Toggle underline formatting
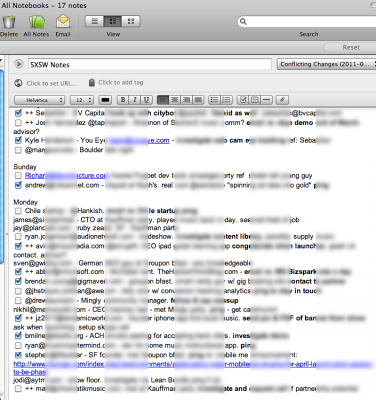376x400 pixels. click(x=146, y=100)
